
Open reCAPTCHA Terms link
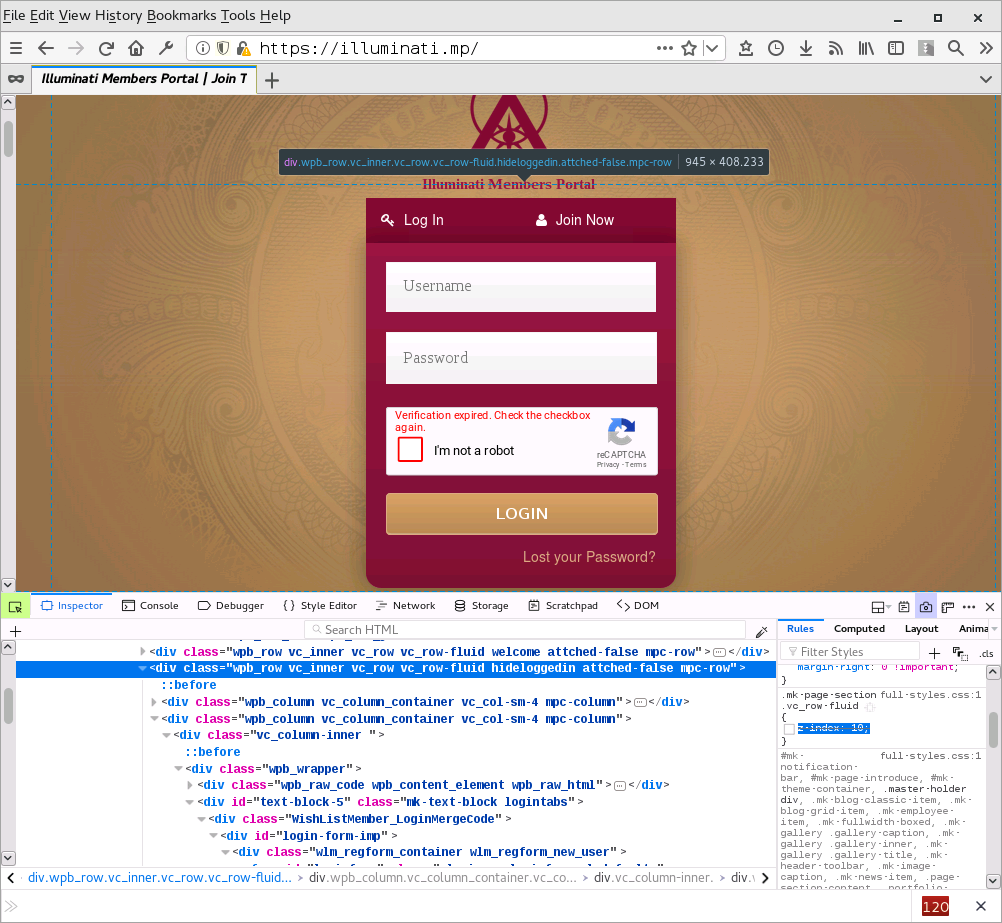pos(635,465)
